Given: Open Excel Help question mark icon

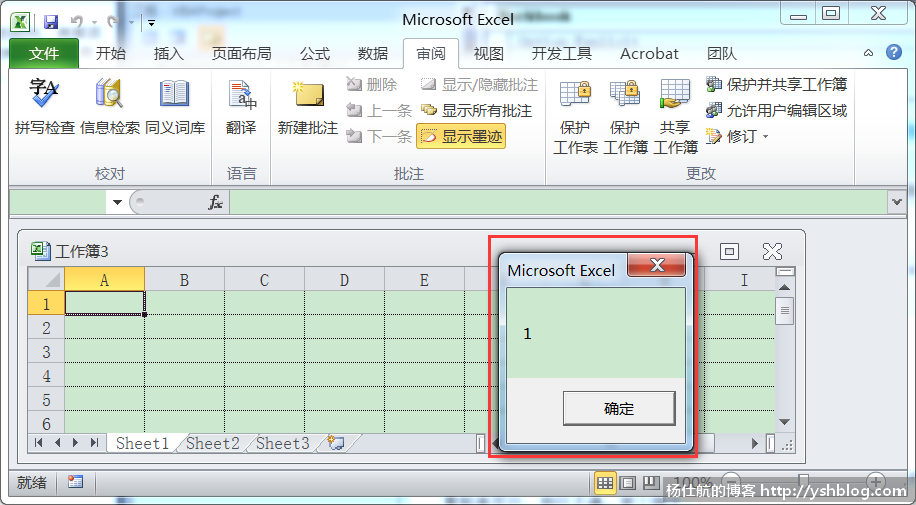Looking at the screenshot, I should click(893, 53).
